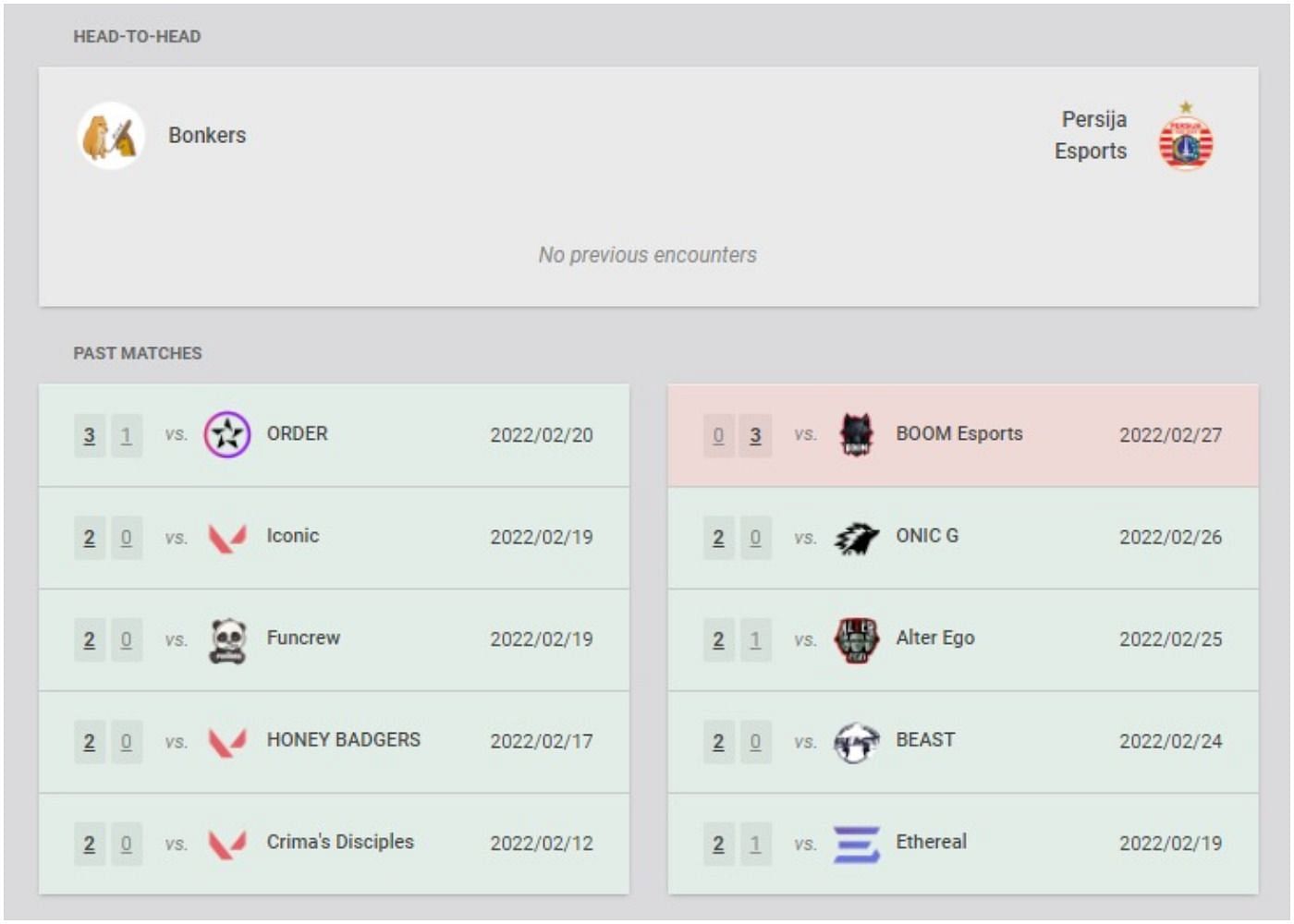
Task: Click the Funcrew panda logo
Action: pos(227,640)
